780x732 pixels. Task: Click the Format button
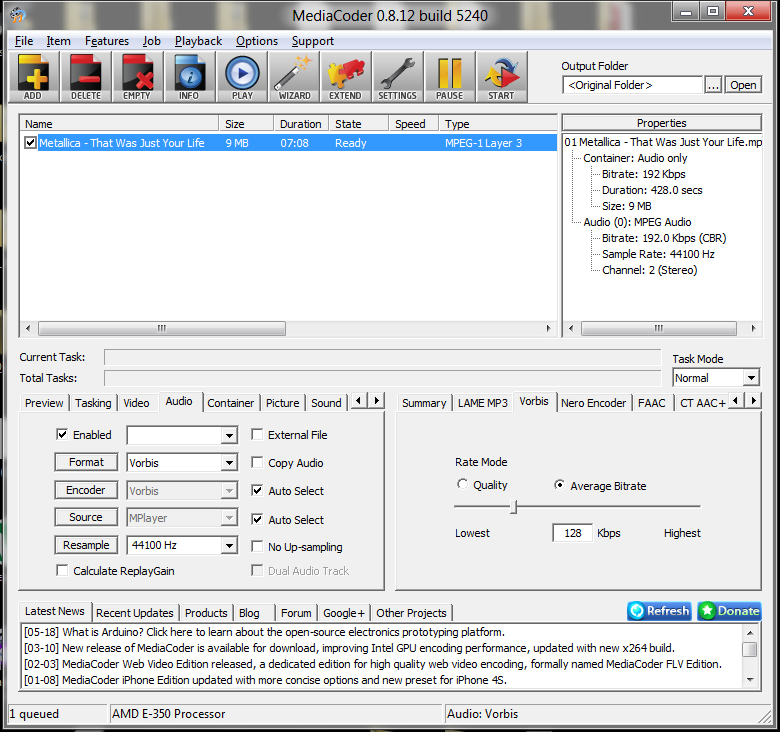pyautogui.click(x=86, y=462)
